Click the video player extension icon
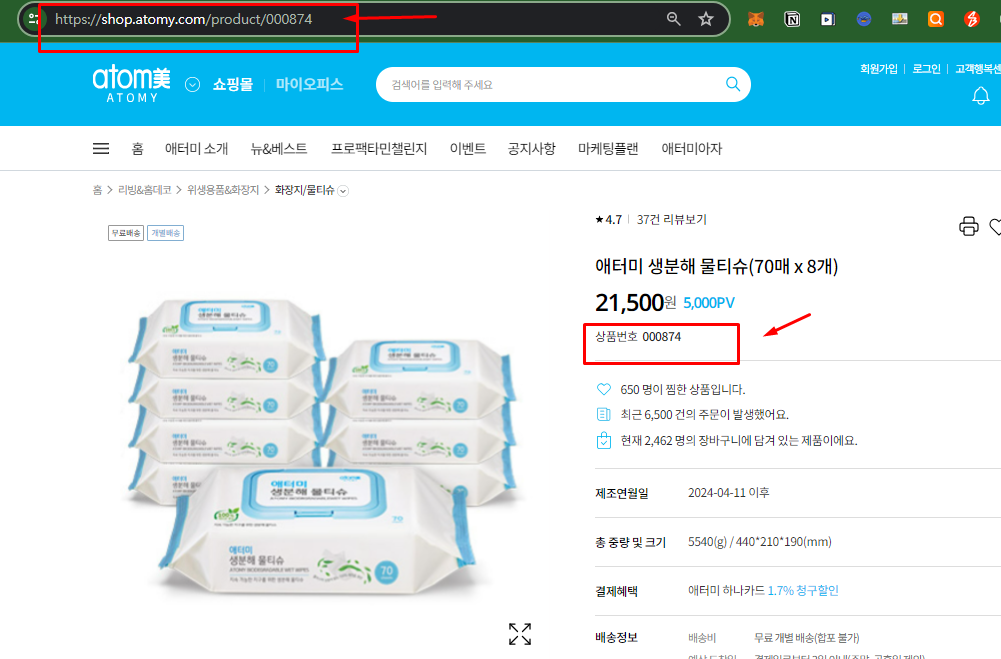This screenshot has width=1001, height=659. 828,19
